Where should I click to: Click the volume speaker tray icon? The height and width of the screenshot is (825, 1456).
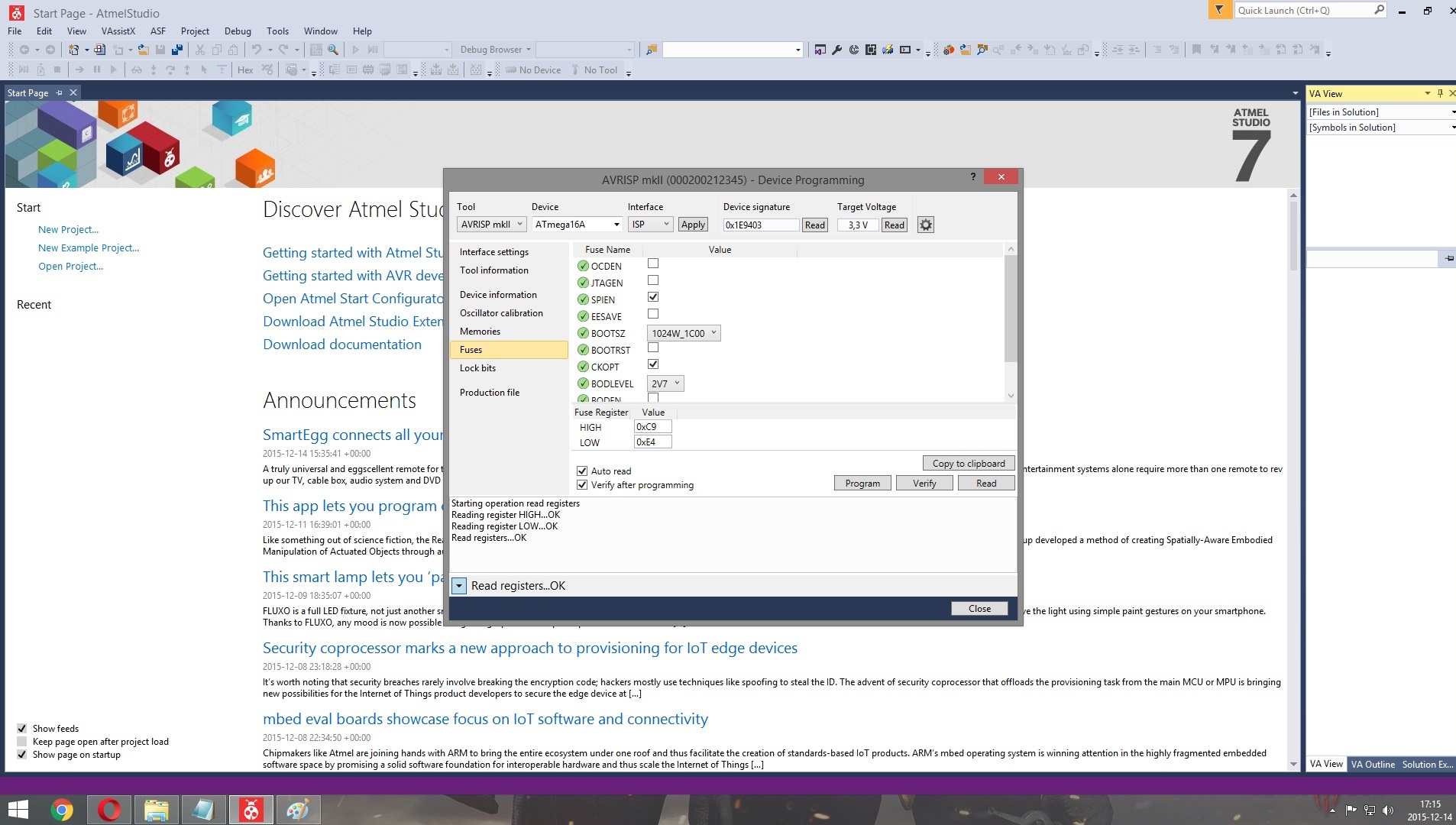pyautogui.click(x=1388, y=810)
